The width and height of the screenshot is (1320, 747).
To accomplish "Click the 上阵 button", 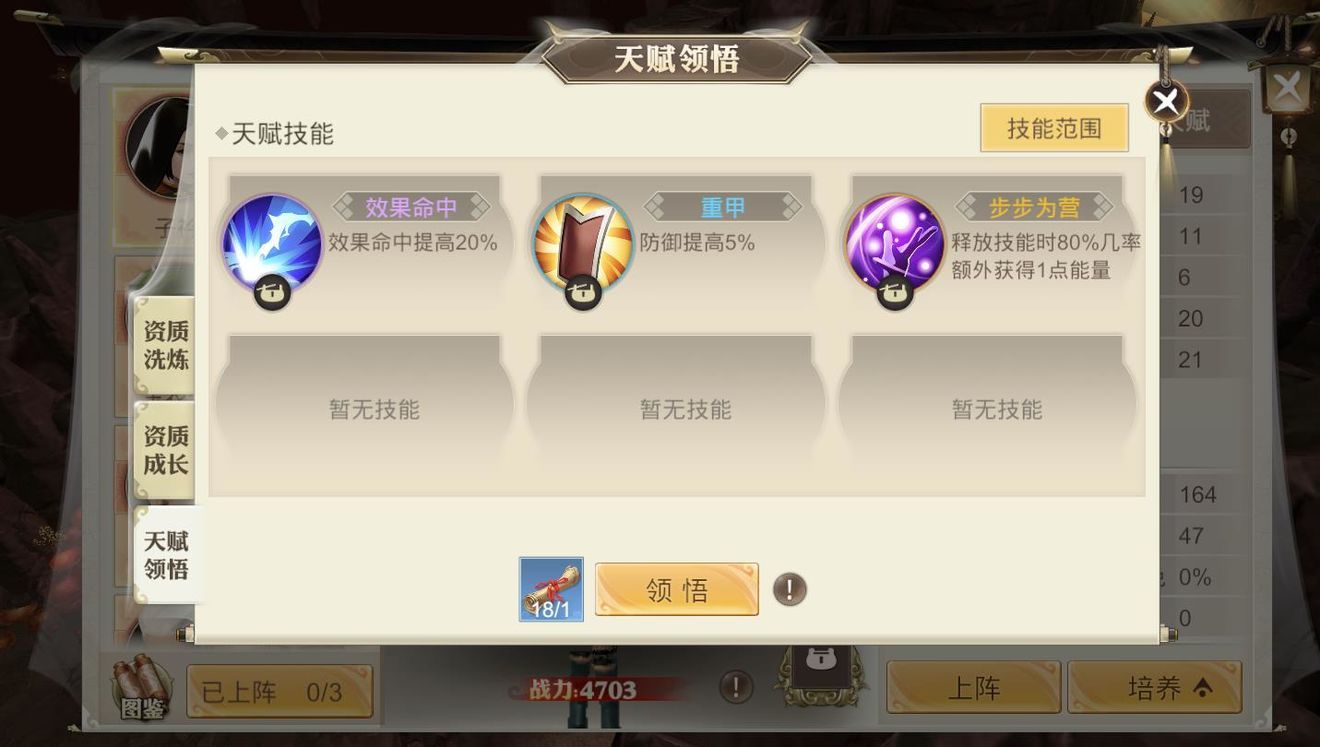I will point(973,688).
